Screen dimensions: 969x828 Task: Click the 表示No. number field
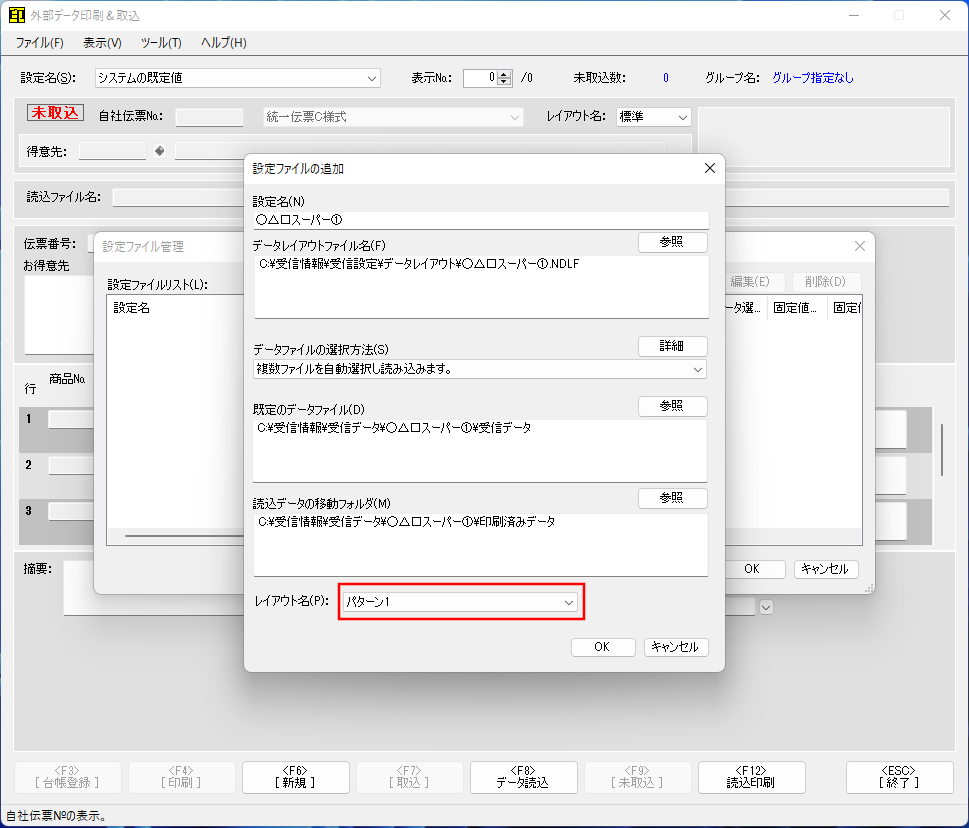[480, 78]
